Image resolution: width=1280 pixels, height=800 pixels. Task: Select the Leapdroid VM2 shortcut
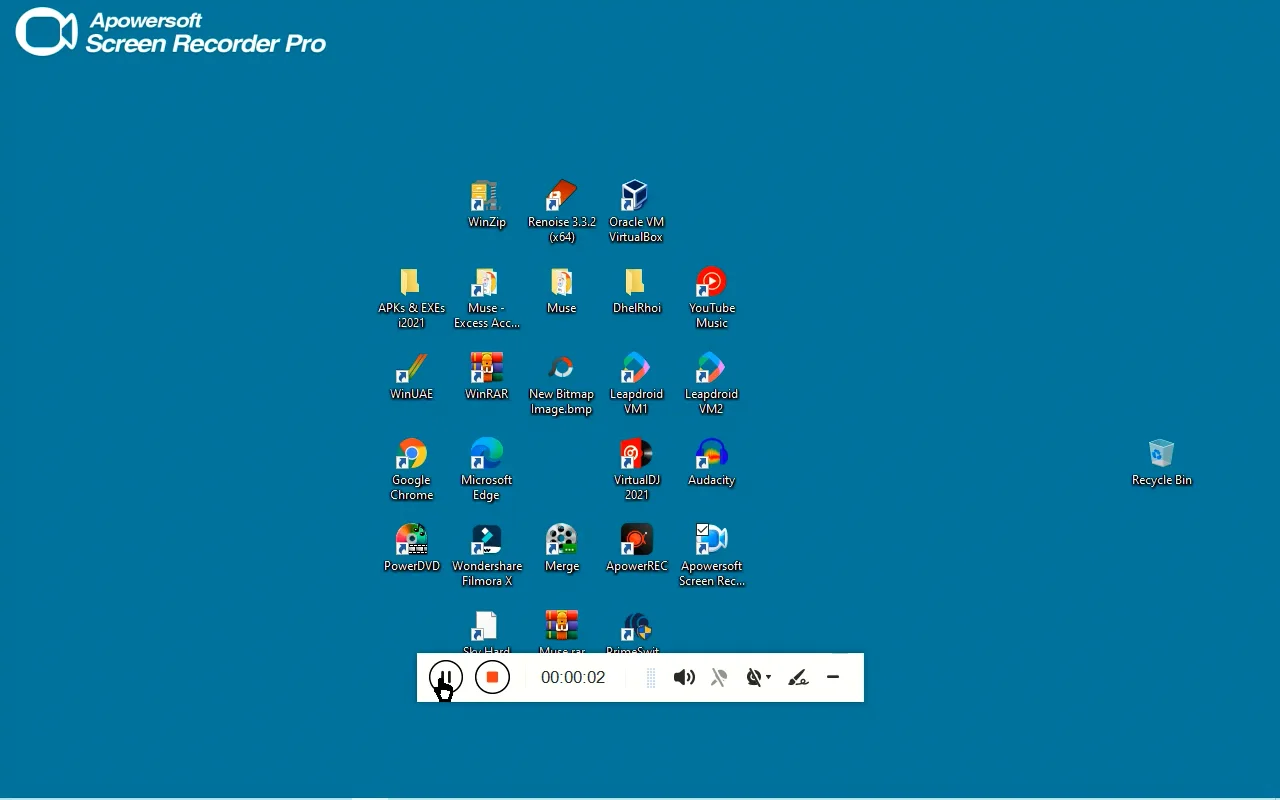pyautogui.click(x=711, y=384)
